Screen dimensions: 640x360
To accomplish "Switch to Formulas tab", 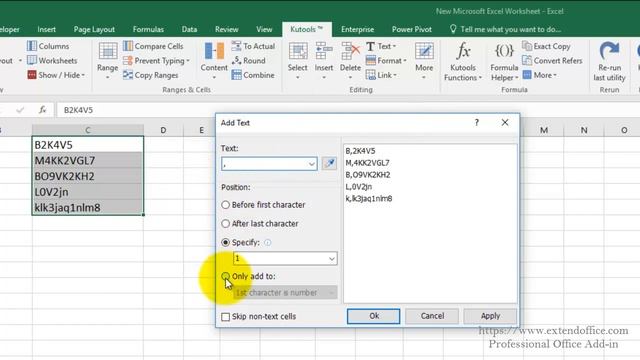I will point(148,29).
